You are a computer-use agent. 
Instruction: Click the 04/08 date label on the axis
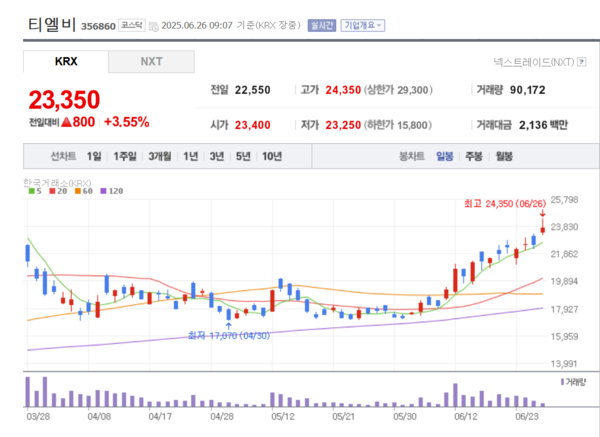[x=99, y=416]
